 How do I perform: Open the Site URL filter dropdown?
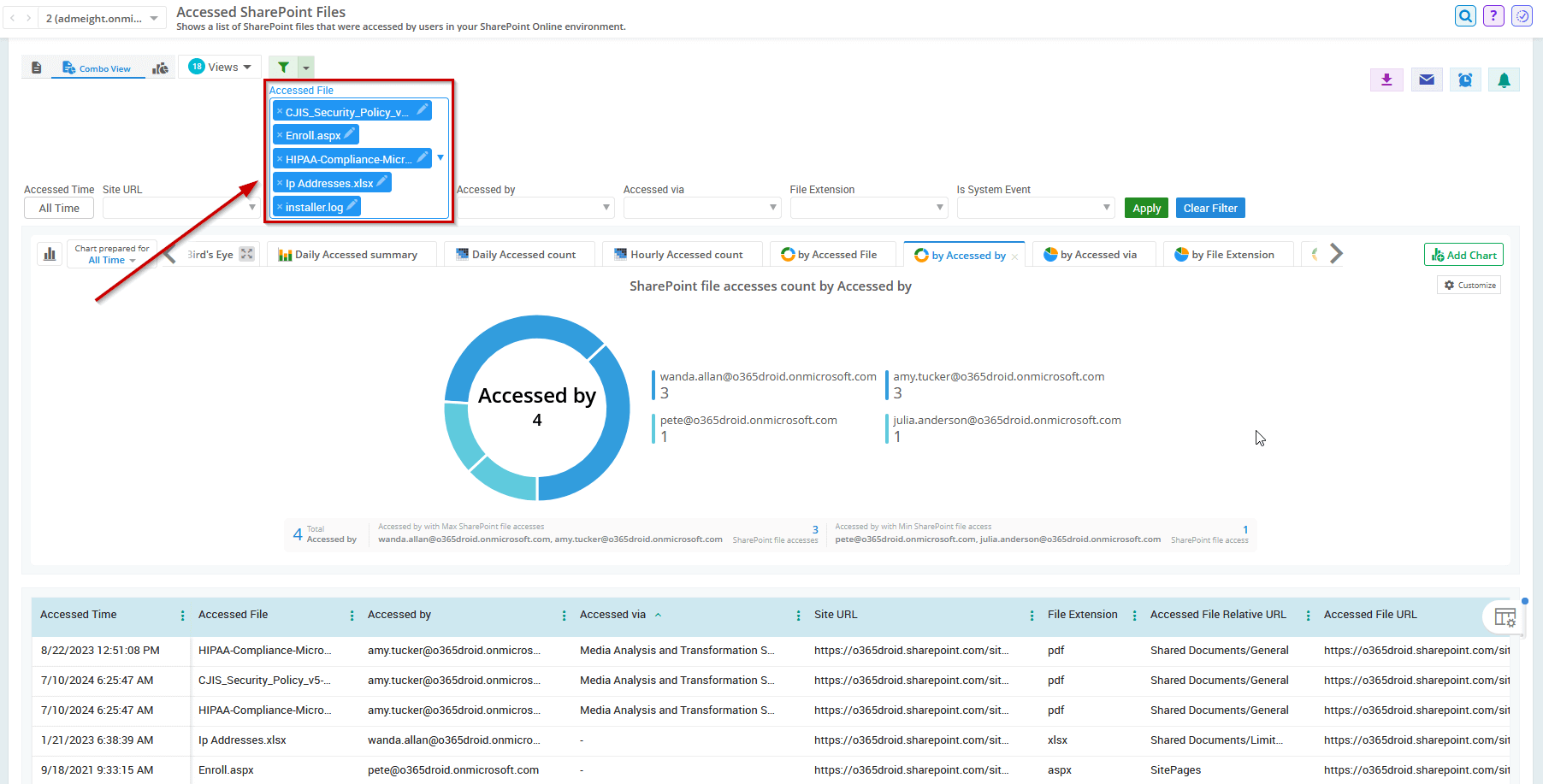tap(180, 208)
